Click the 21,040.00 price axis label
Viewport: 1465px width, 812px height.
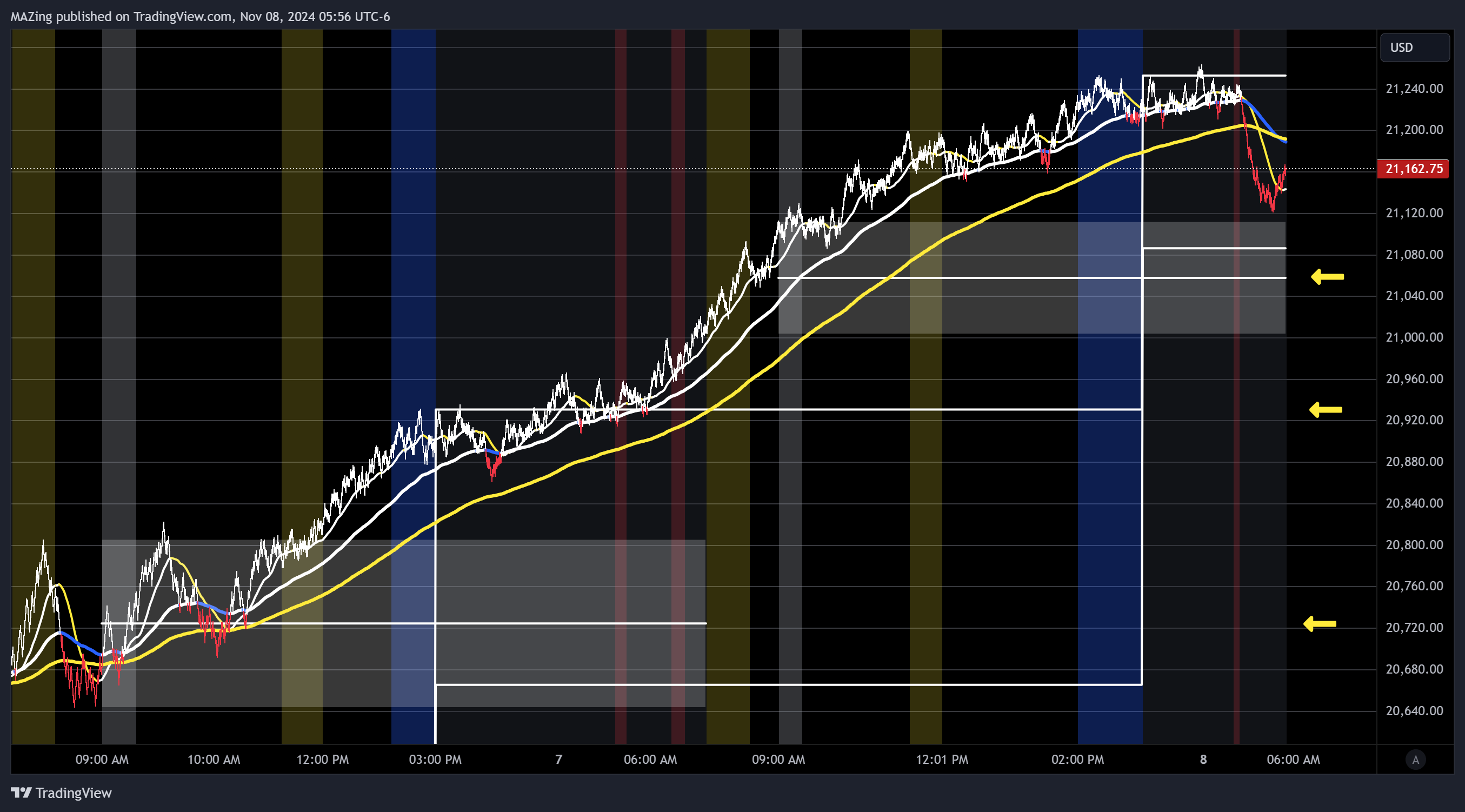pyautogui.click(x=1414, y=296)
